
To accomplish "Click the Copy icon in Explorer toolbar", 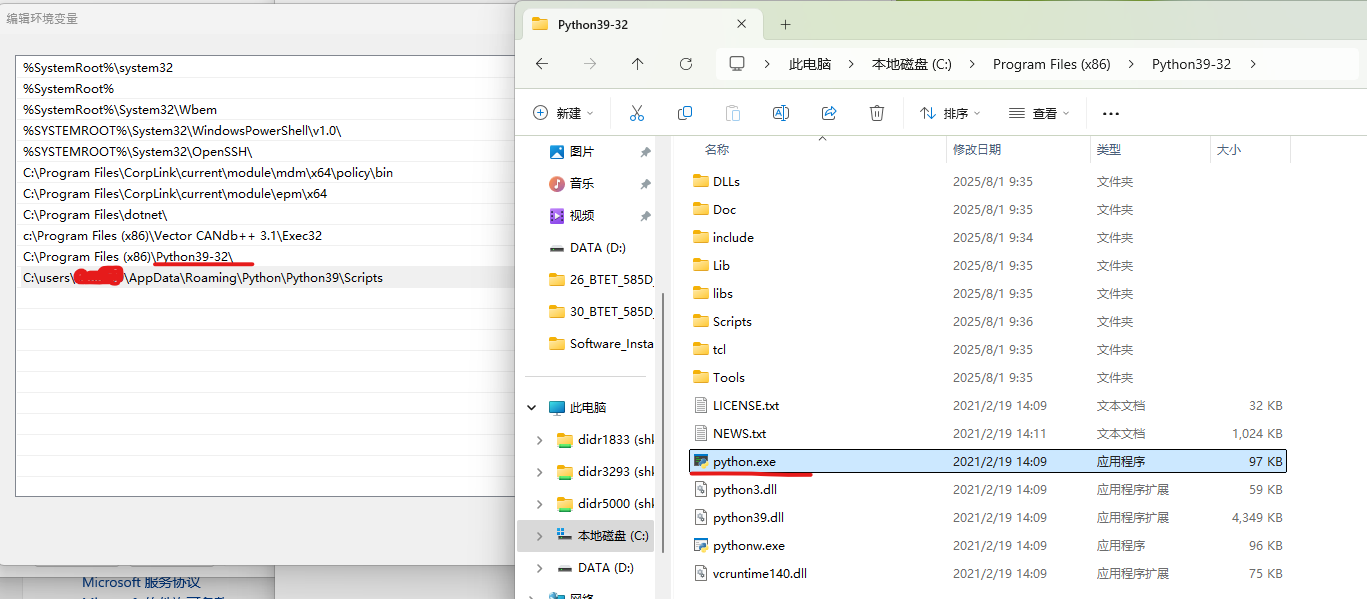I will click(685, 113).
